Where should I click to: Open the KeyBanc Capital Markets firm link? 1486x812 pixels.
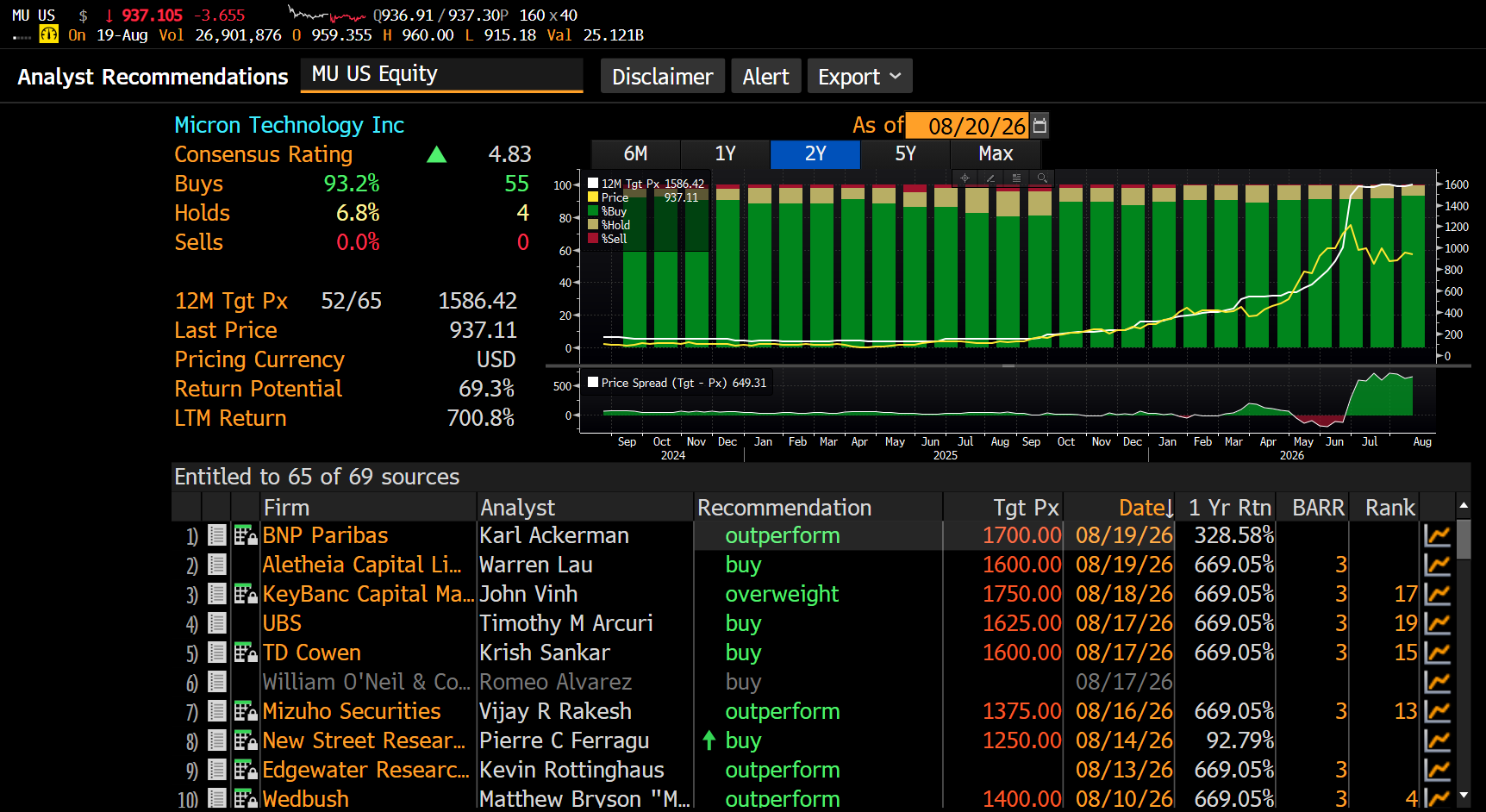[368, 594]
